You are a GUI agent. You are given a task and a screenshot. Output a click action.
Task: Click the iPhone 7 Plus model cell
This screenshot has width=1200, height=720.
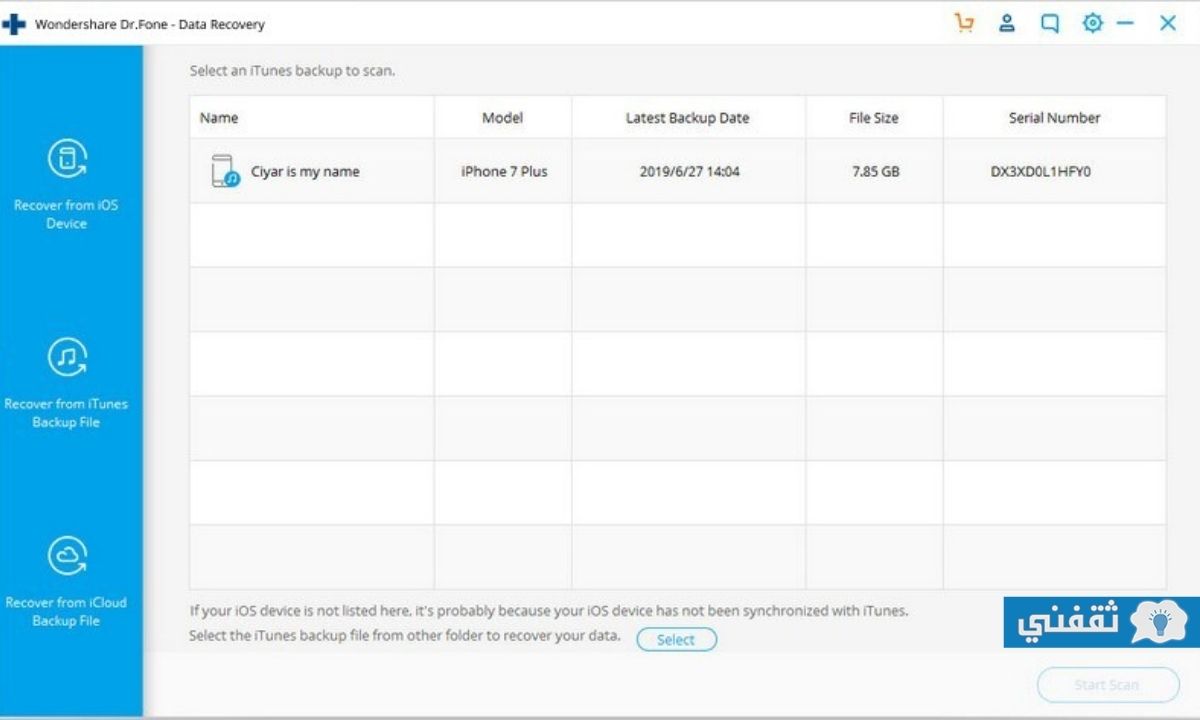point(504,171)
